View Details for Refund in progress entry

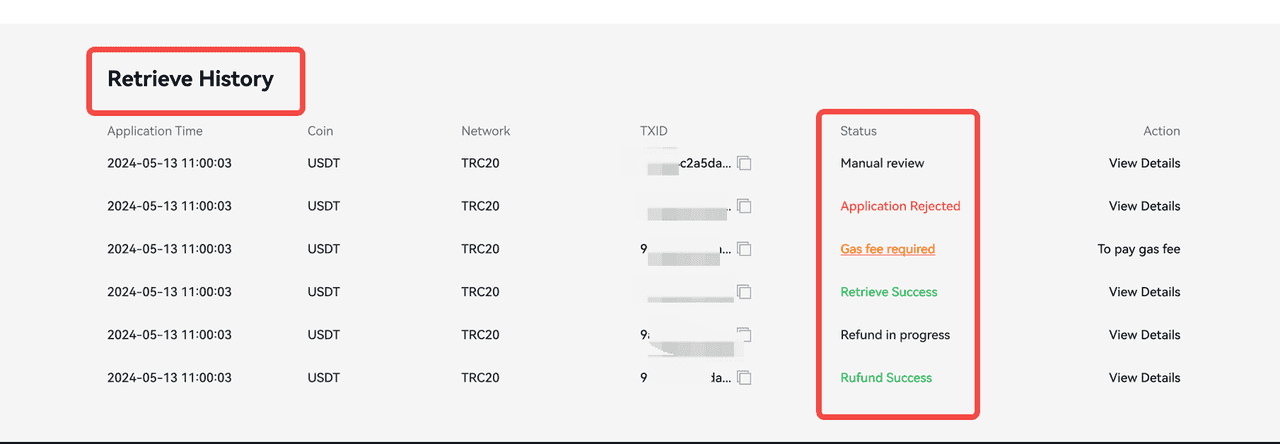[1144, 335]
